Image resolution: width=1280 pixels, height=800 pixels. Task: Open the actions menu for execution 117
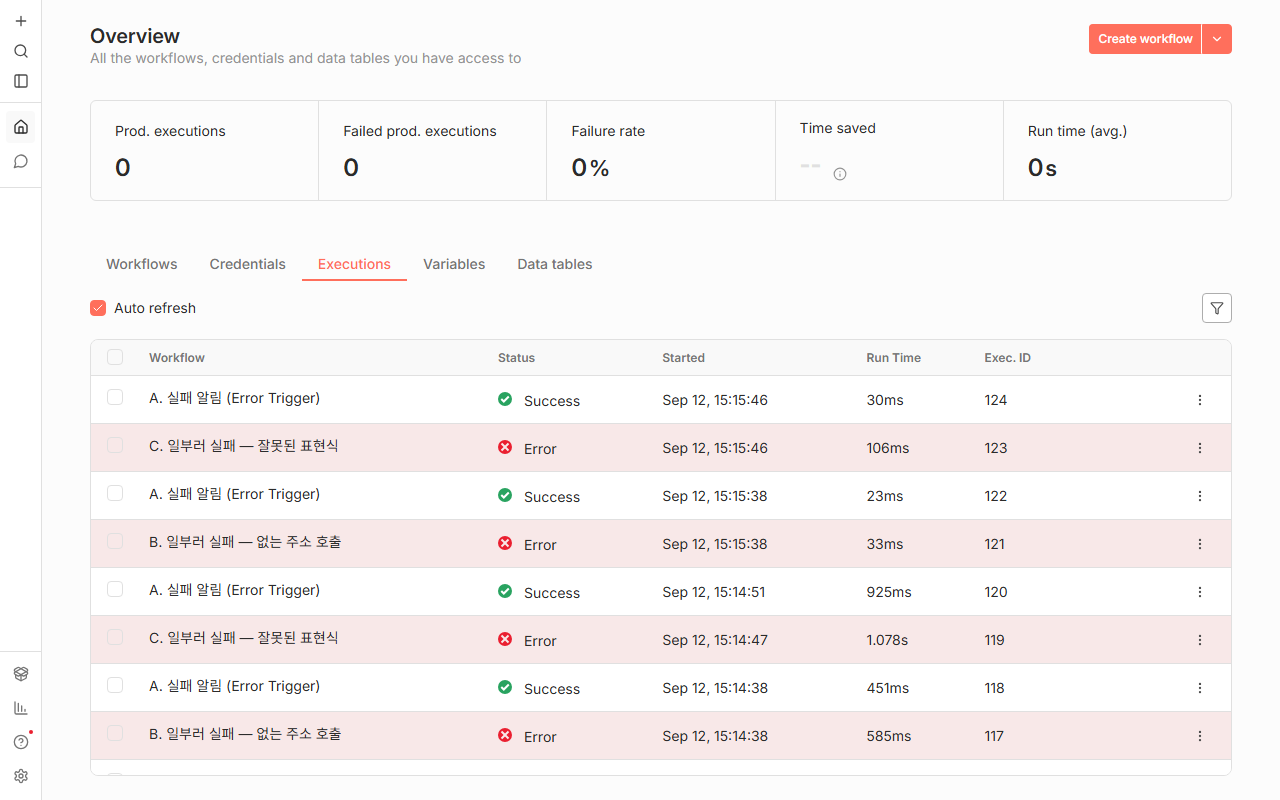point(1200,736)
